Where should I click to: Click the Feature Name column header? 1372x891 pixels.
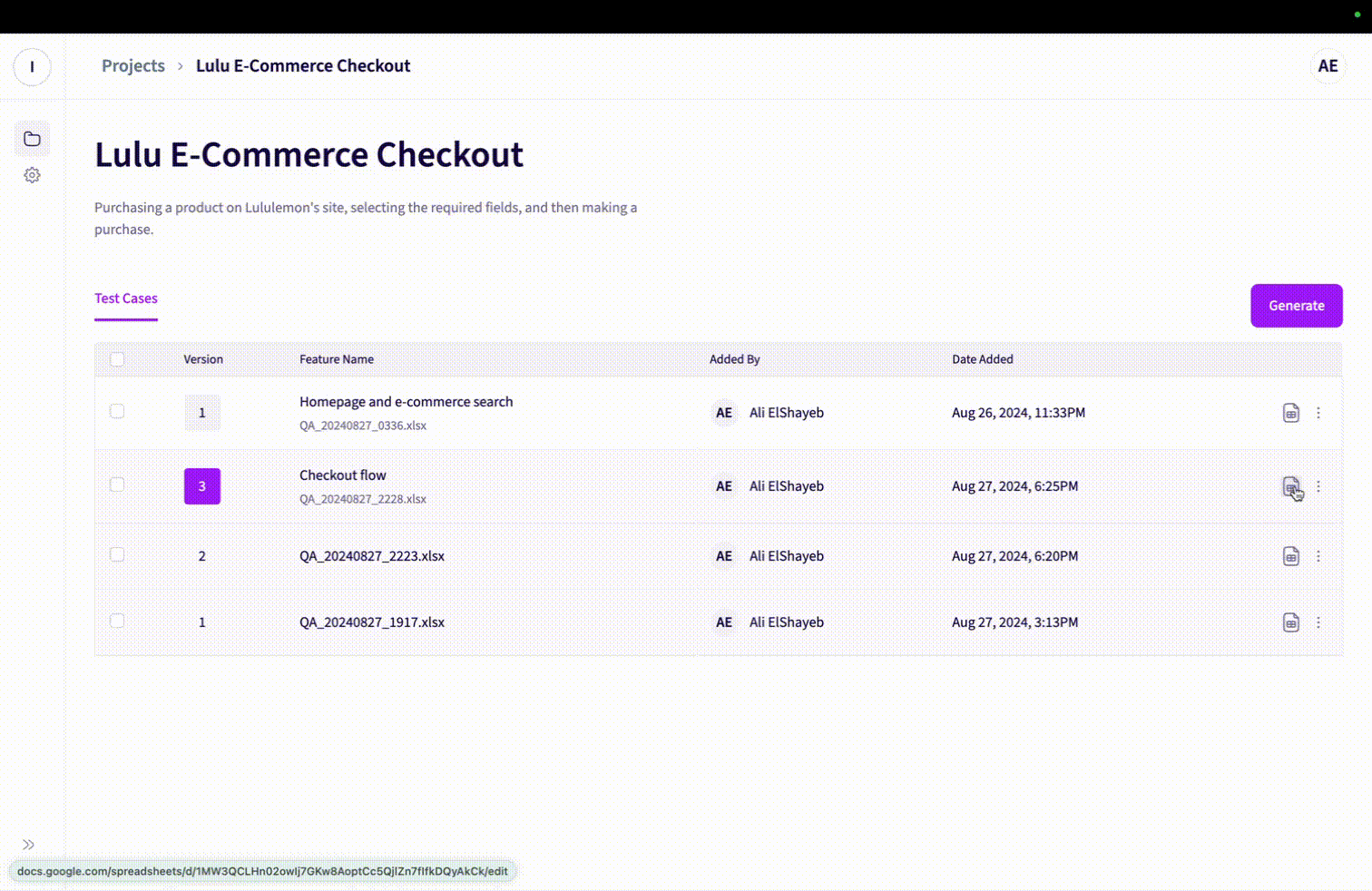tap(337, 359)
